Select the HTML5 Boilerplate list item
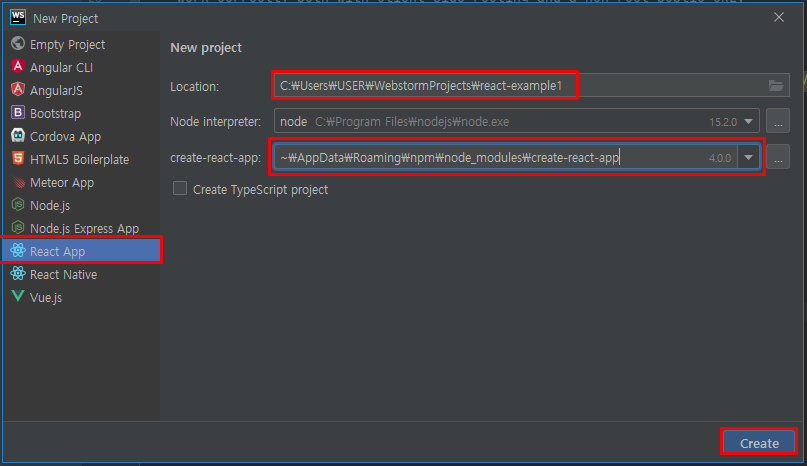 coord(79,160)
